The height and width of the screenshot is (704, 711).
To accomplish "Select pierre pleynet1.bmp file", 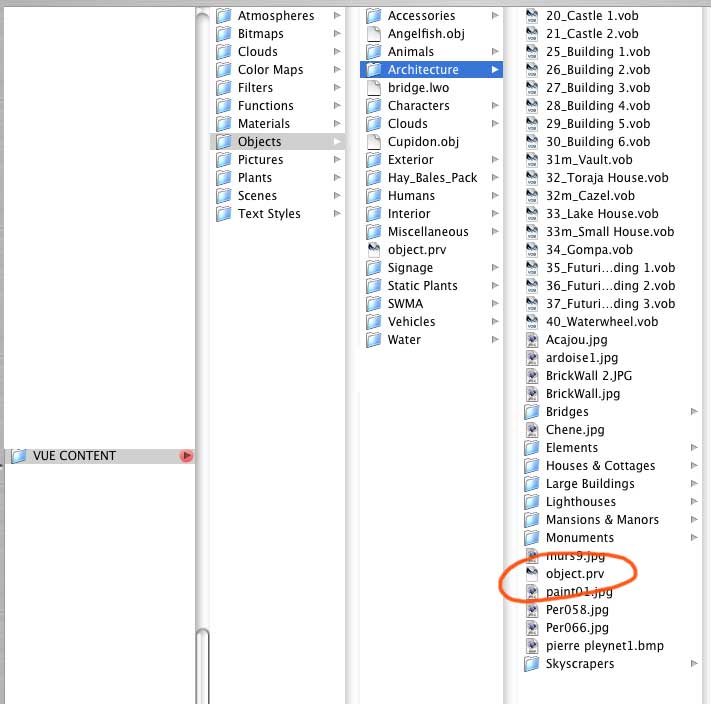I will [x=605, y=646].
